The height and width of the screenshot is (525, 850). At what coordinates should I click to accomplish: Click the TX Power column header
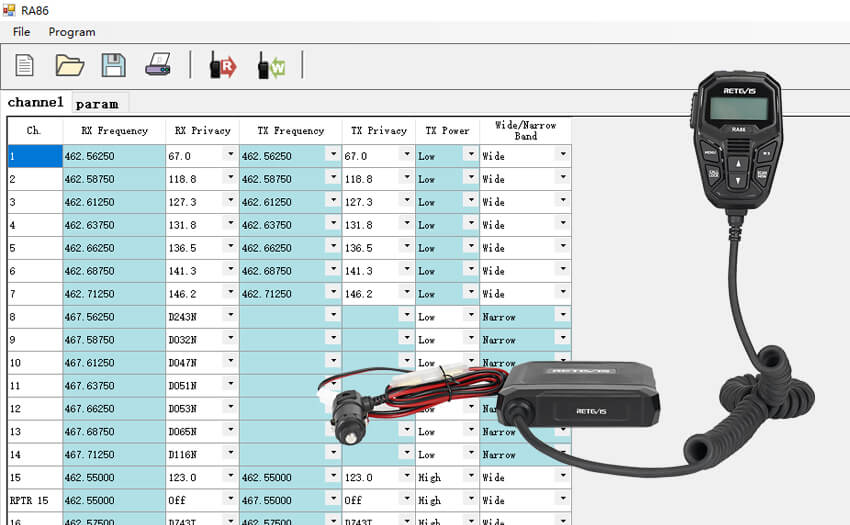447,131
